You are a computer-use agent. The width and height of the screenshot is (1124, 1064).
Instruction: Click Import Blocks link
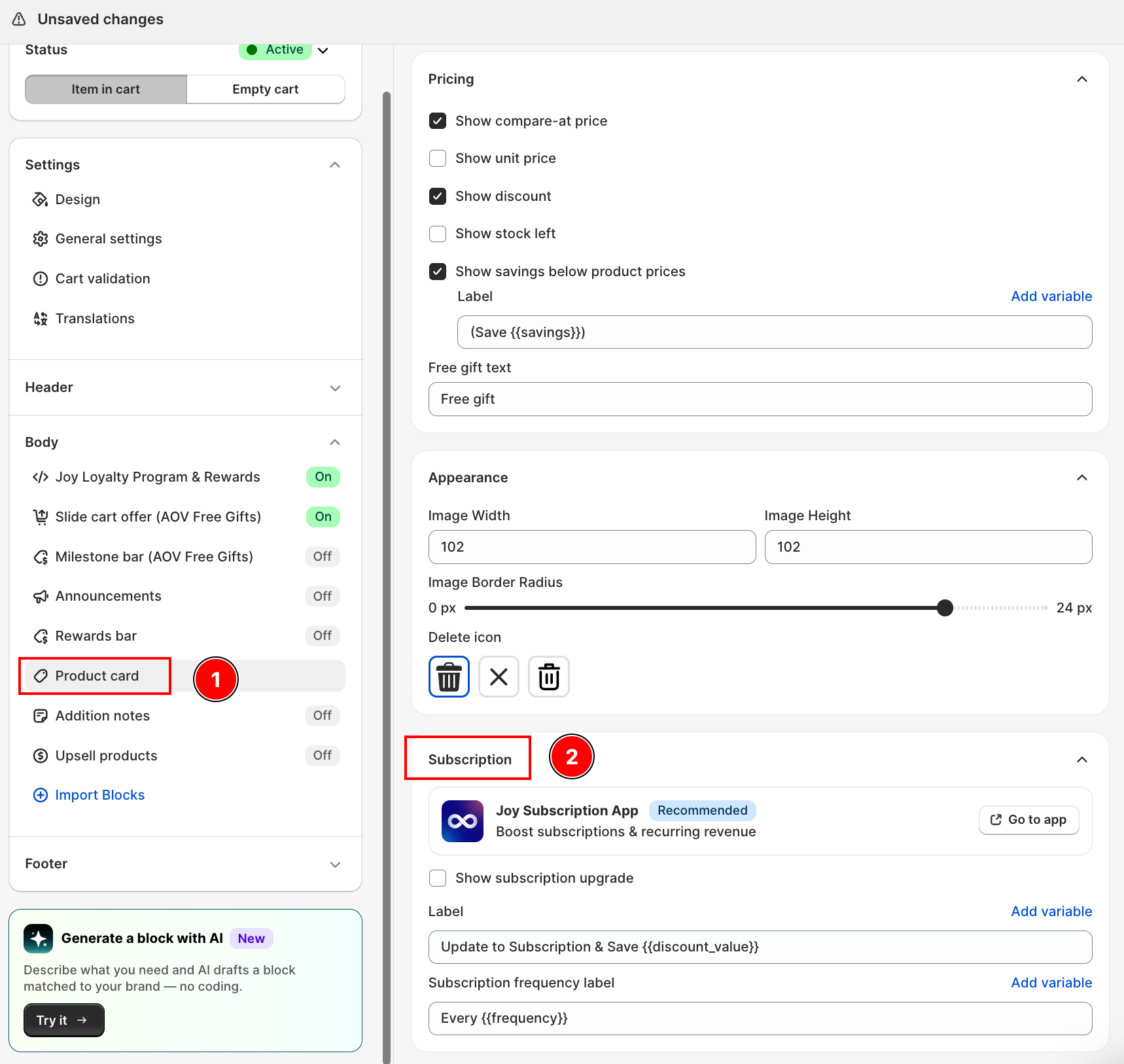100,795
